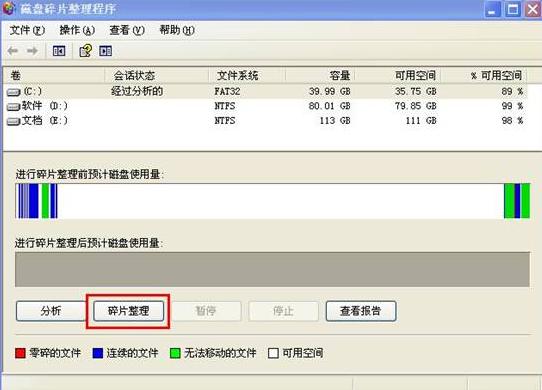Click the 碎片整理 button
This screenshot has width=542, height=390.
pos(129,311)
